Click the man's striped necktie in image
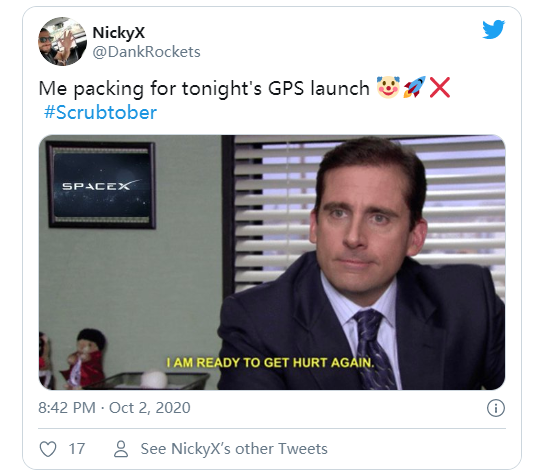This screenshot has width=544, height=476. click(x=373, y=349)
